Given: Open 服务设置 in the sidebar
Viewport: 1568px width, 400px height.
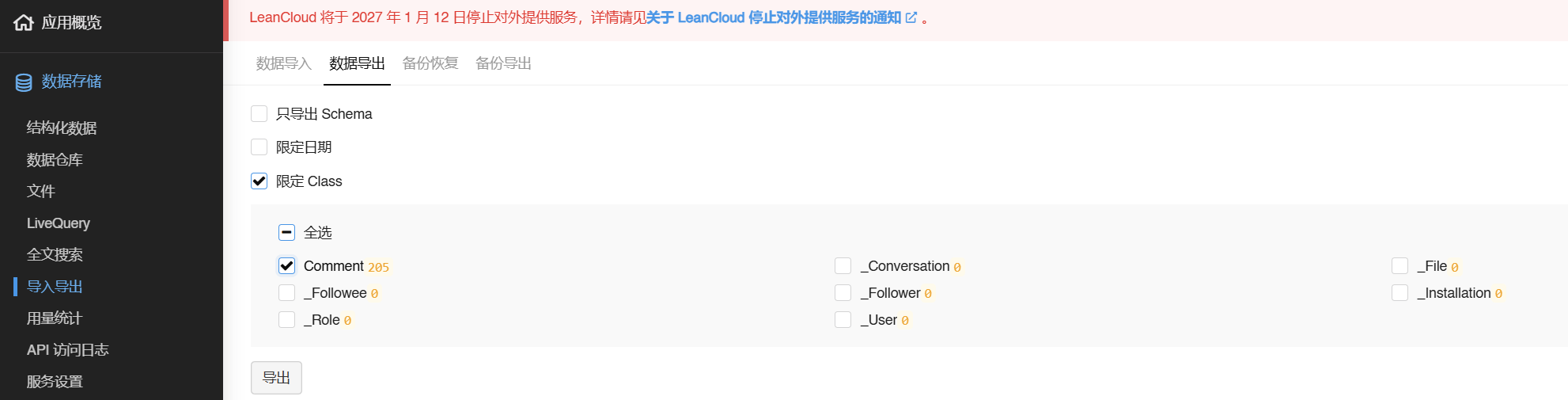Looking at the screenshot, I should (55, 382).
